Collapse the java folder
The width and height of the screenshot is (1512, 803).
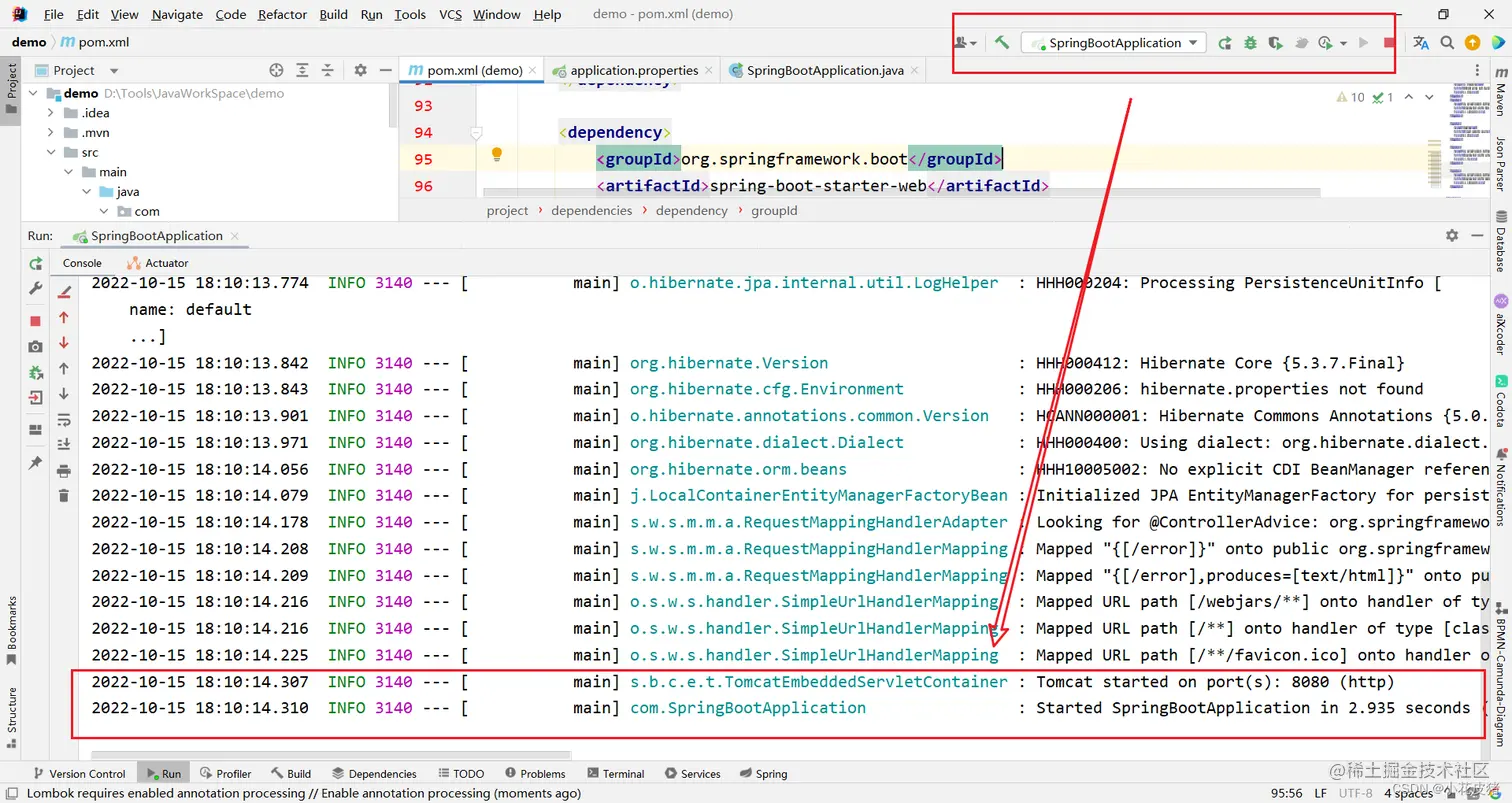tap(86, 192)
